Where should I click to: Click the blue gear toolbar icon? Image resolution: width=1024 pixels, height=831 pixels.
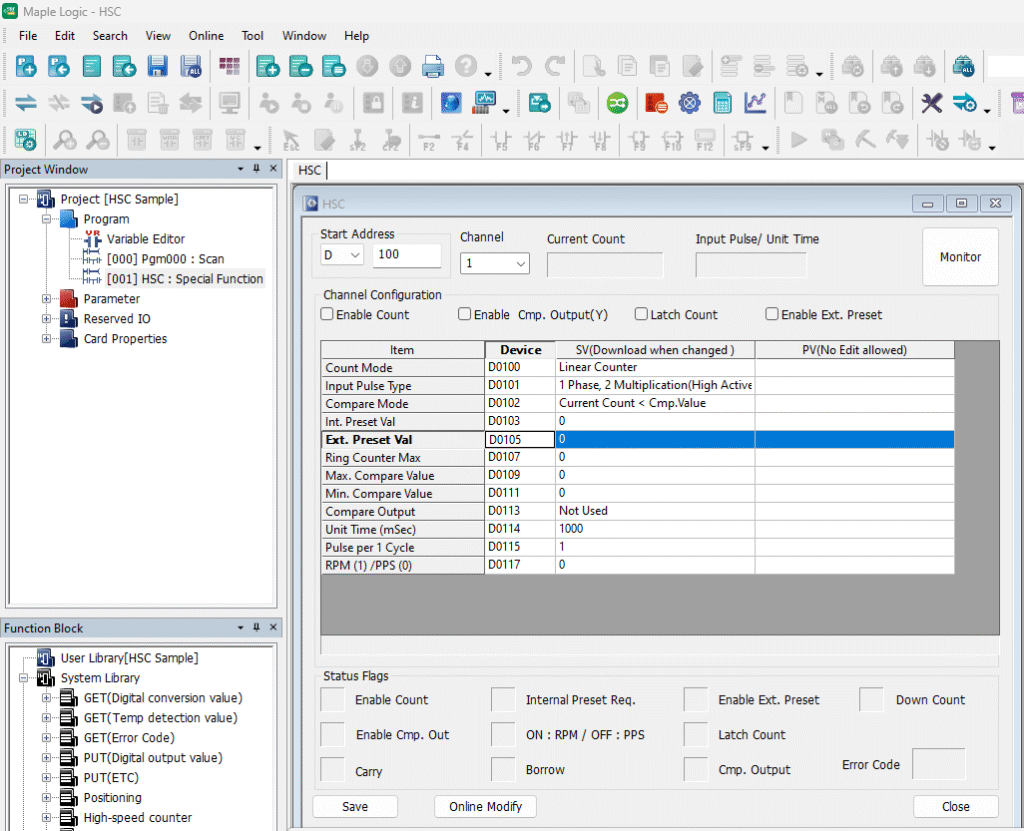[x=689, y=103]
